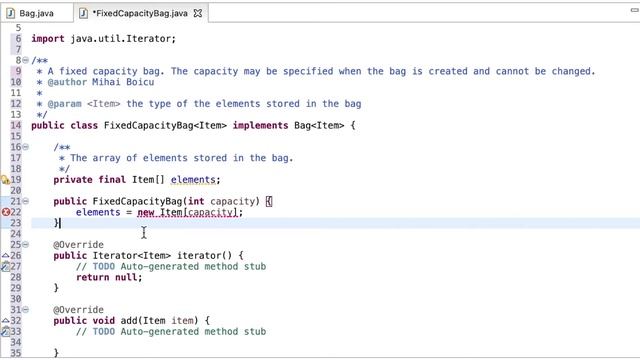Click the comment 'The array of elements stored in the bag.'
The height and width of the screenshot is (360, 640).
tap(182, 158)
